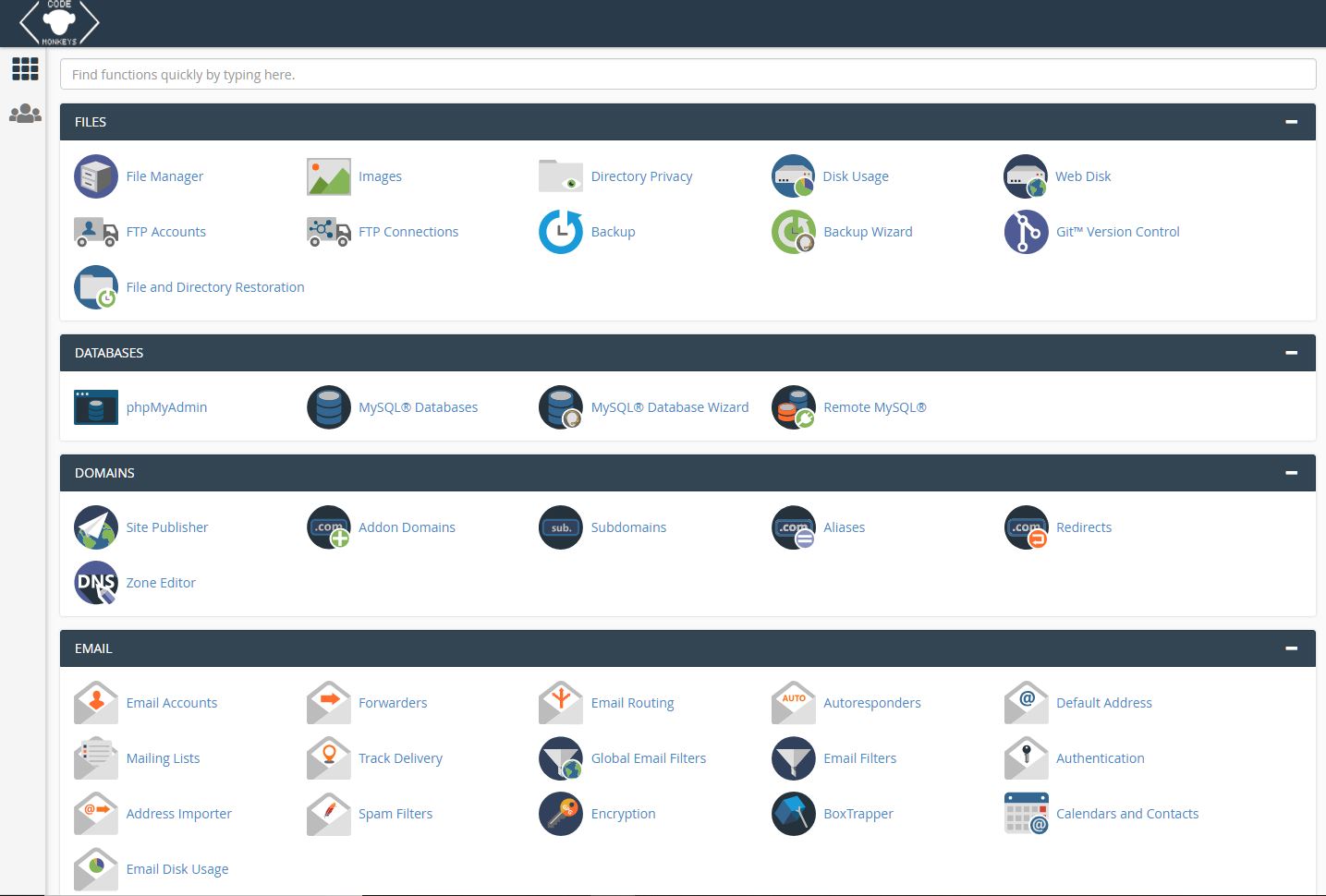
Task: Click the function search field
Action: pos(687,74)
